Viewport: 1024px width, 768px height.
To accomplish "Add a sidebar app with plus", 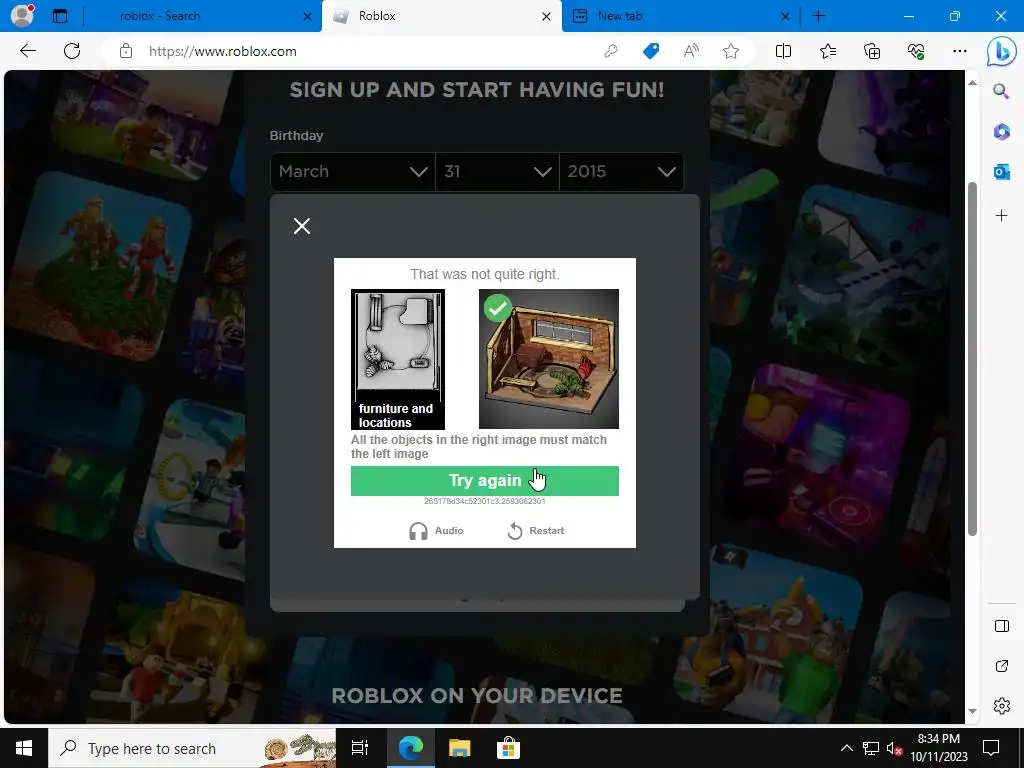I will coord(1001,216).
